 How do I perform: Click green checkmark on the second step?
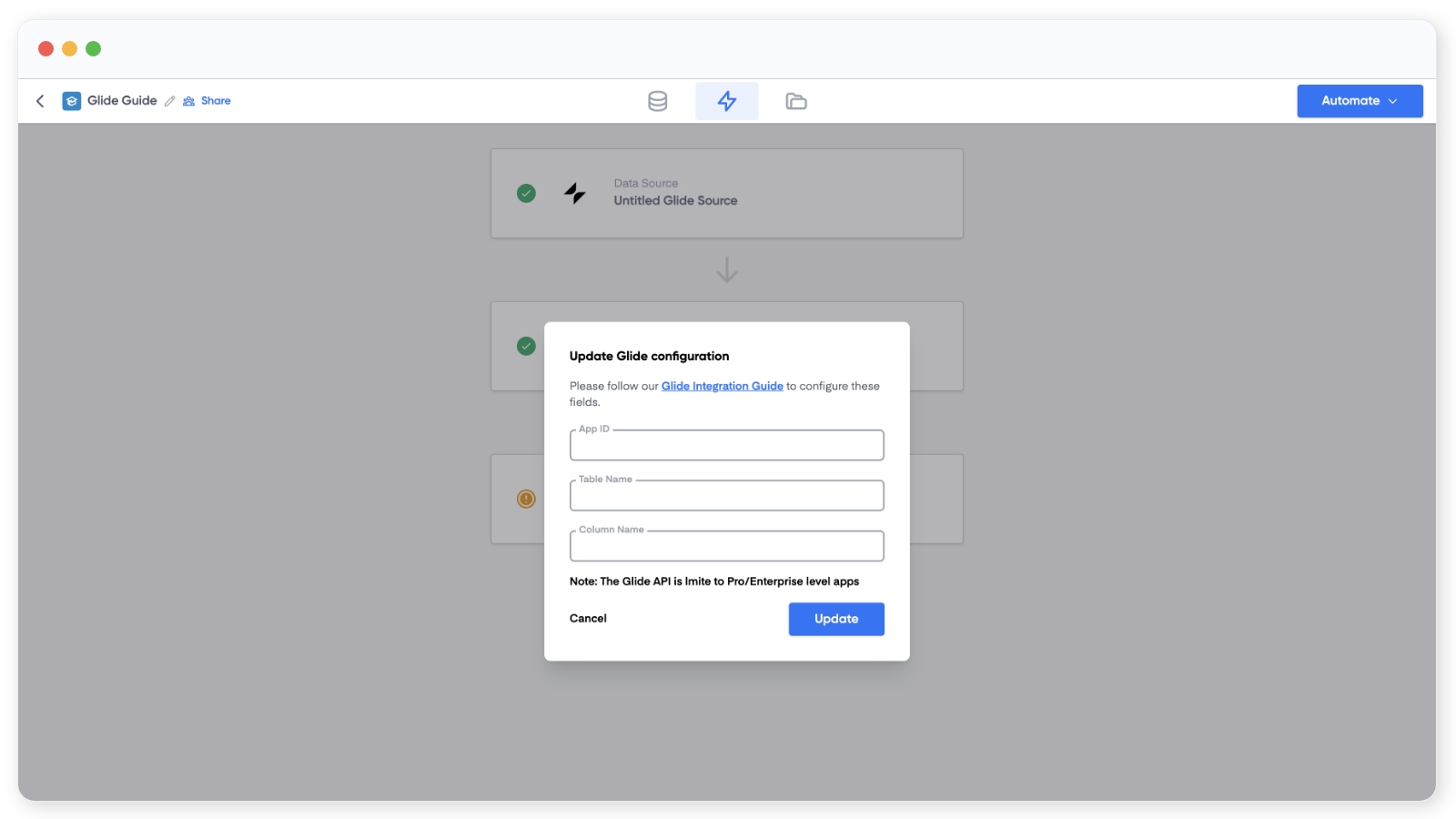pos(526,346)
